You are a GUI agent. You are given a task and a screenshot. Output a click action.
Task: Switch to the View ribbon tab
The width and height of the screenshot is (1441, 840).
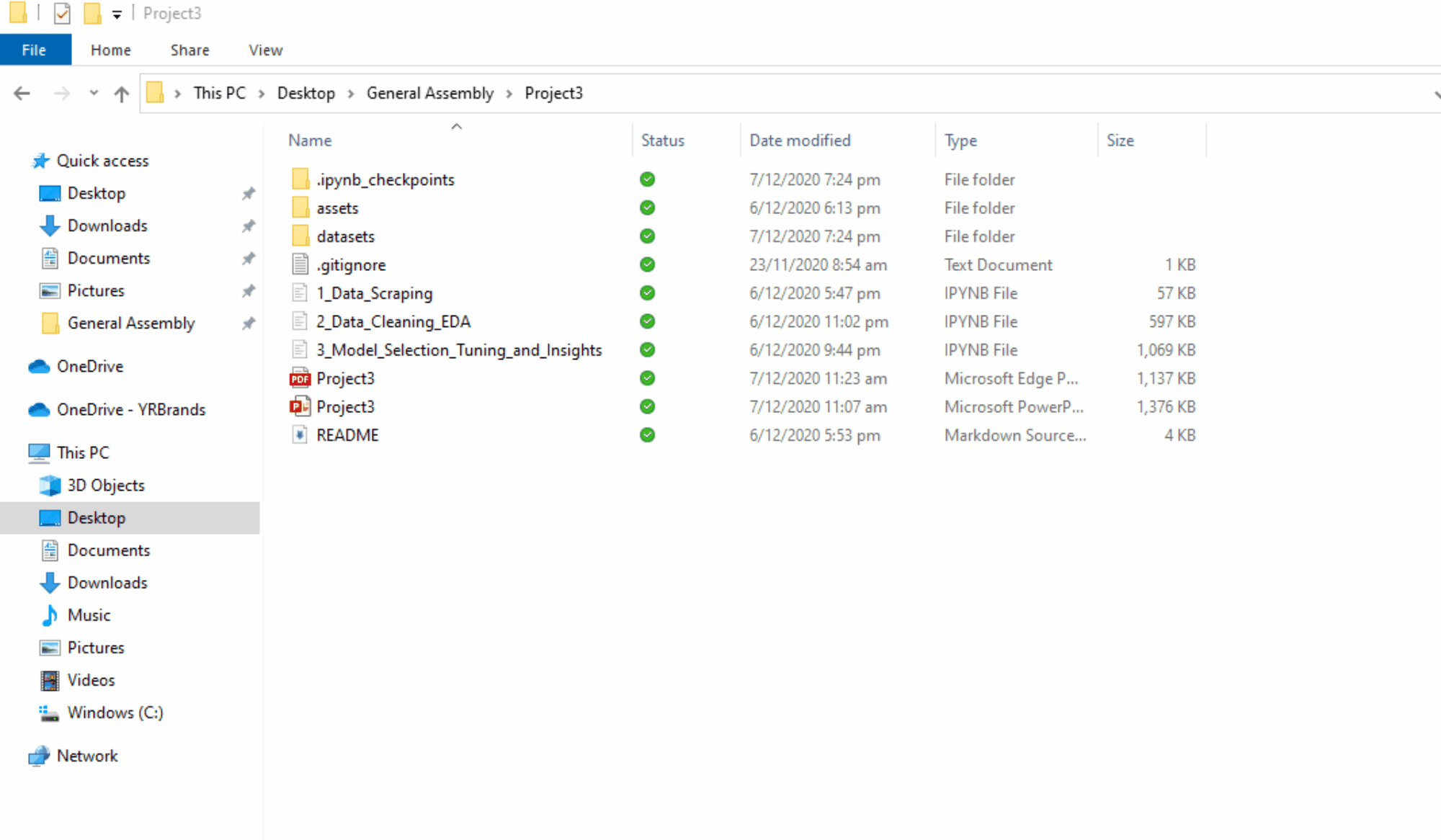[x=265, y=50]
